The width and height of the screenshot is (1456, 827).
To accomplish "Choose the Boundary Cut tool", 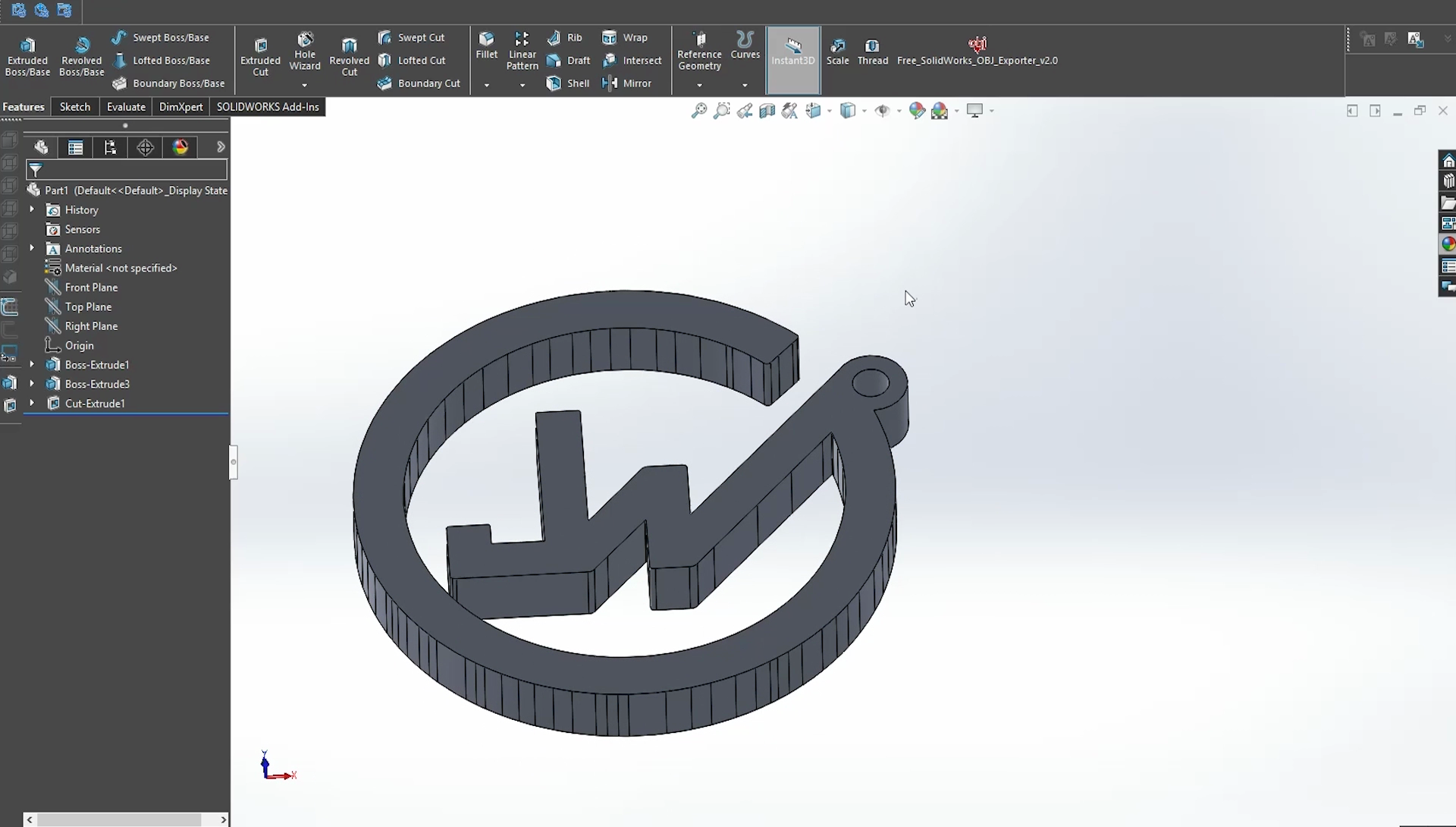I will point(419,83).
